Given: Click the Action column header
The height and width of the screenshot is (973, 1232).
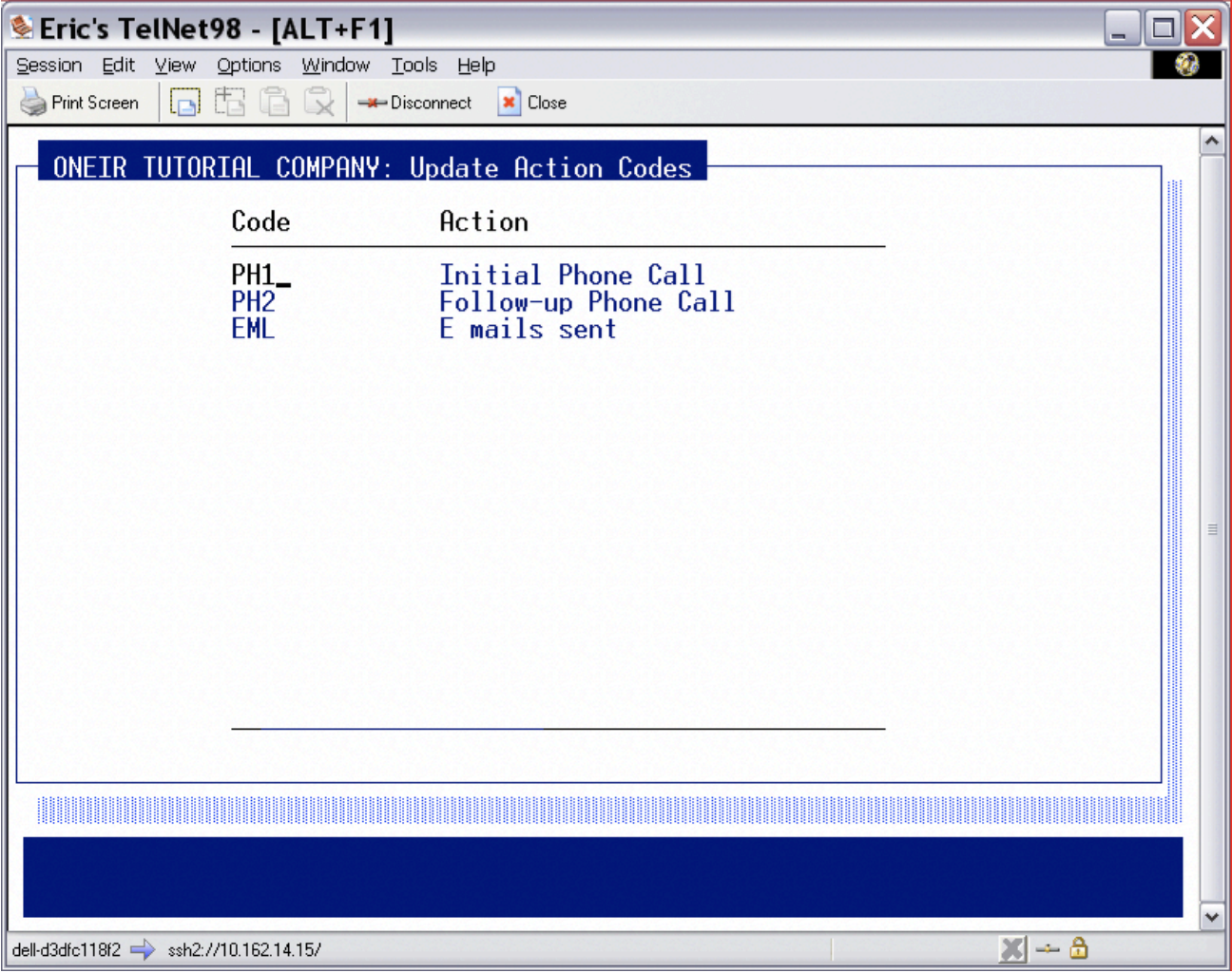Looking at the screenshot, I should pyautogui.click(x=484, y=221).
